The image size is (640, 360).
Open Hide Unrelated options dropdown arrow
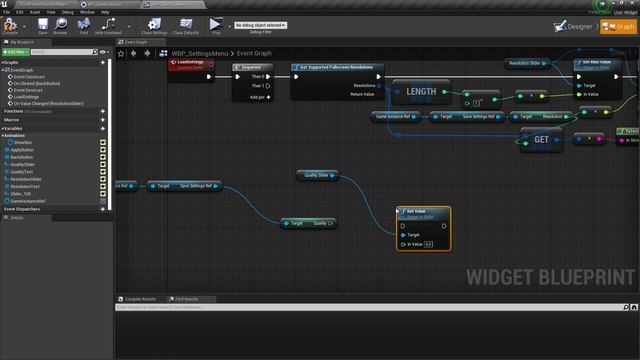point(129,27)
